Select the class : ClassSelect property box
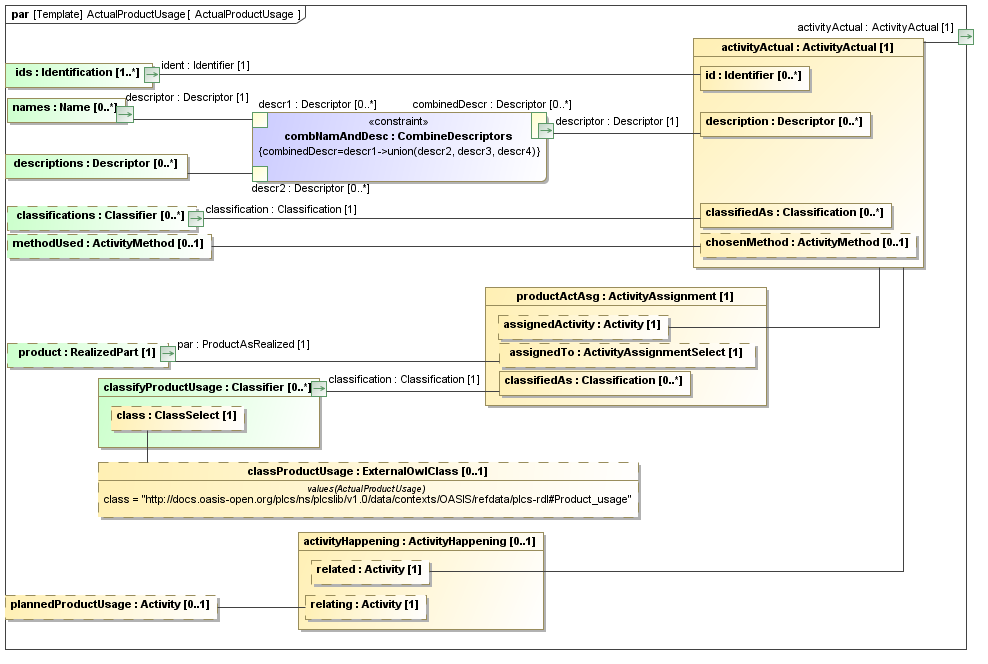The width and height of the screenshot is (988, 664). 177,415
